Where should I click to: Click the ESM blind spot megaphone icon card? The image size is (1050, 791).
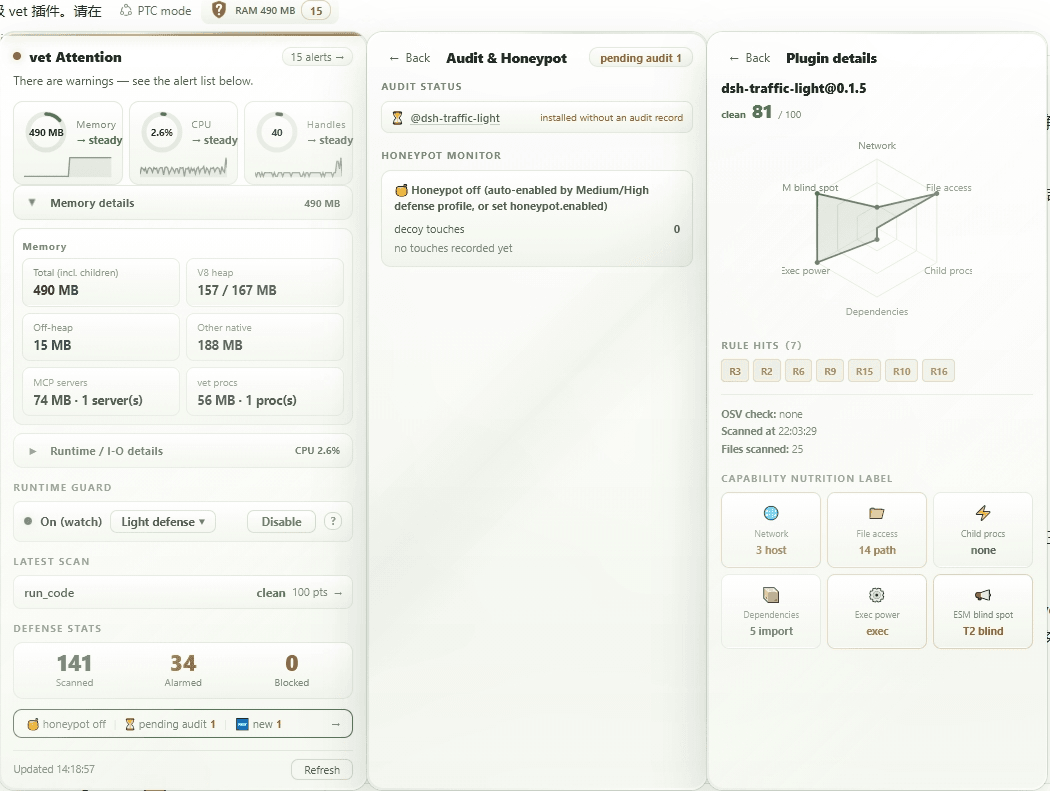pyautogui.click(x=982, y=612)
